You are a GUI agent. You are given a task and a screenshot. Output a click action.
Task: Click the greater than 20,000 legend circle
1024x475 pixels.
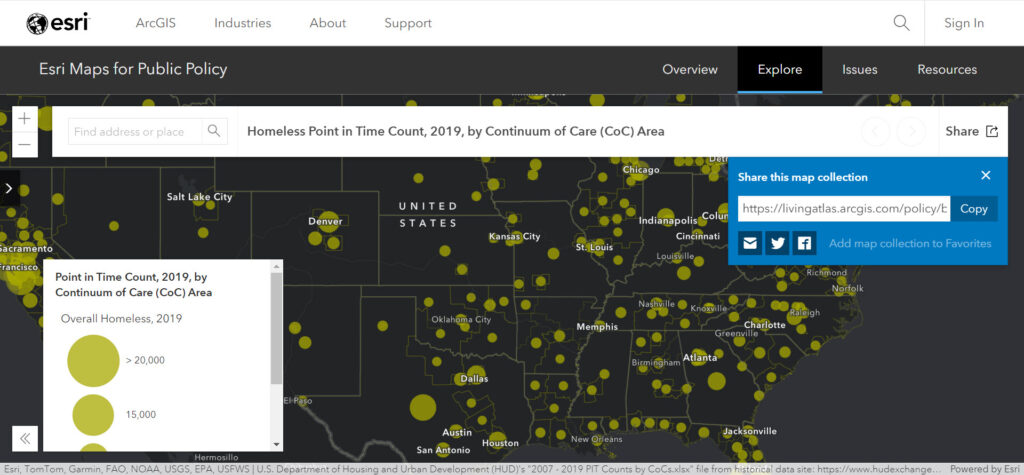[93, 361]
